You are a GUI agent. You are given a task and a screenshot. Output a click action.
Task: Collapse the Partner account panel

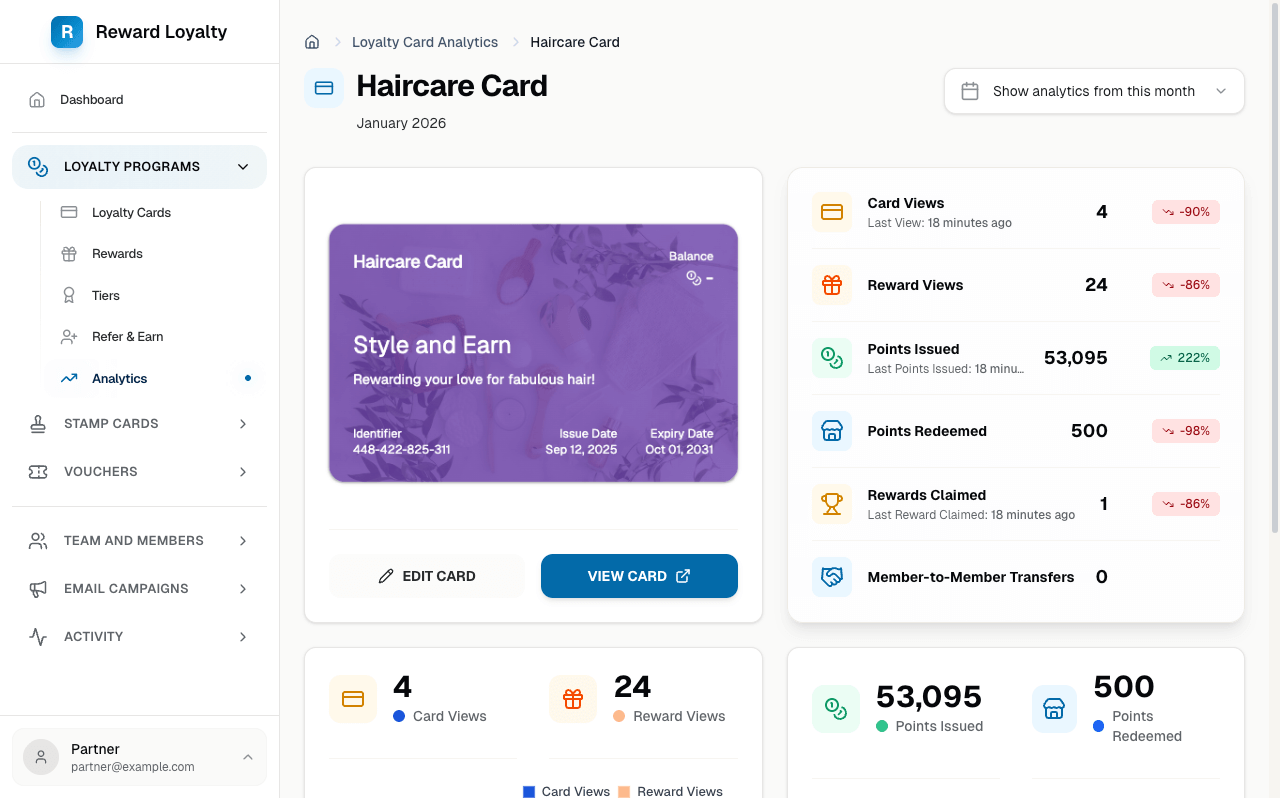(x=248, y=757)
